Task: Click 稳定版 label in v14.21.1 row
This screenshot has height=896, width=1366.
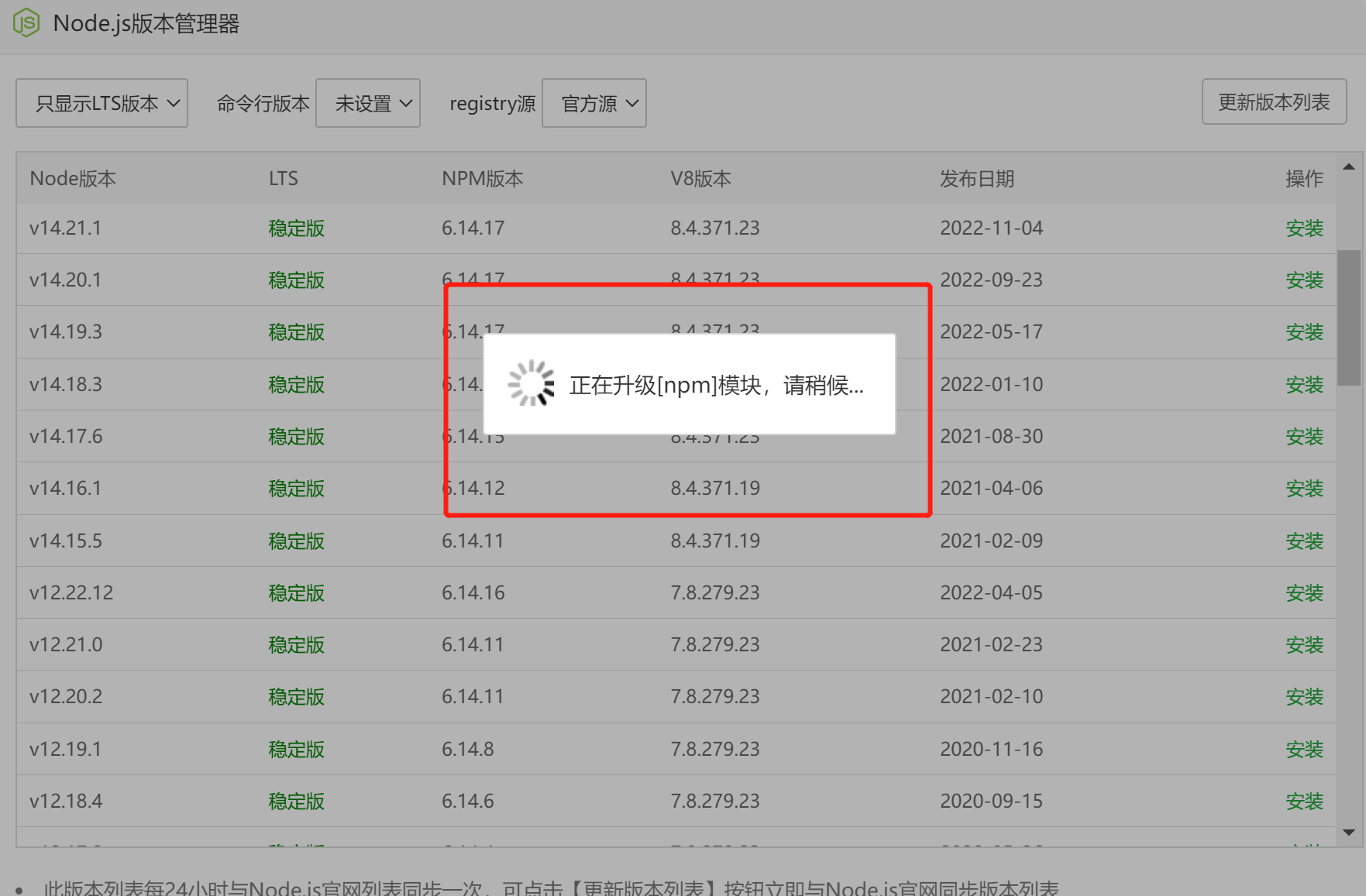Action: point(296,228)
